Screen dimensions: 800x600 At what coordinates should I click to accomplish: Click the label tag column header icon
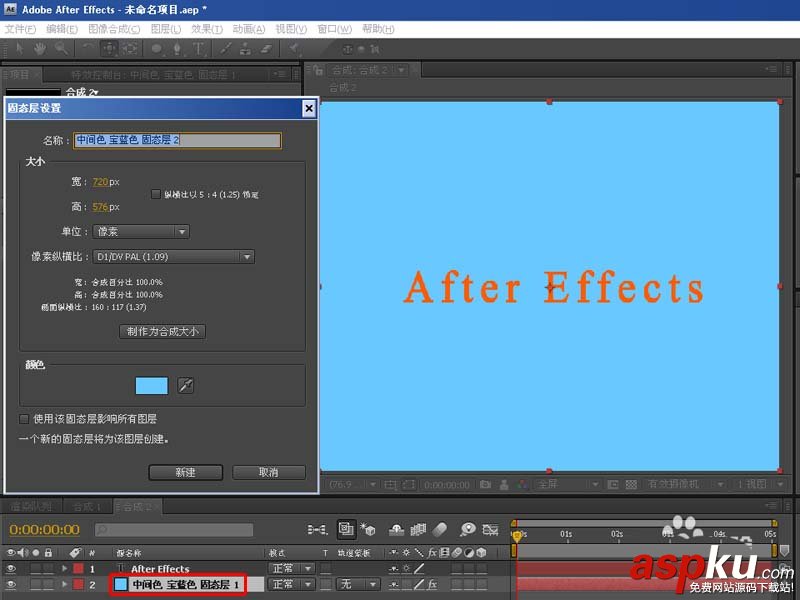(76, 553)
